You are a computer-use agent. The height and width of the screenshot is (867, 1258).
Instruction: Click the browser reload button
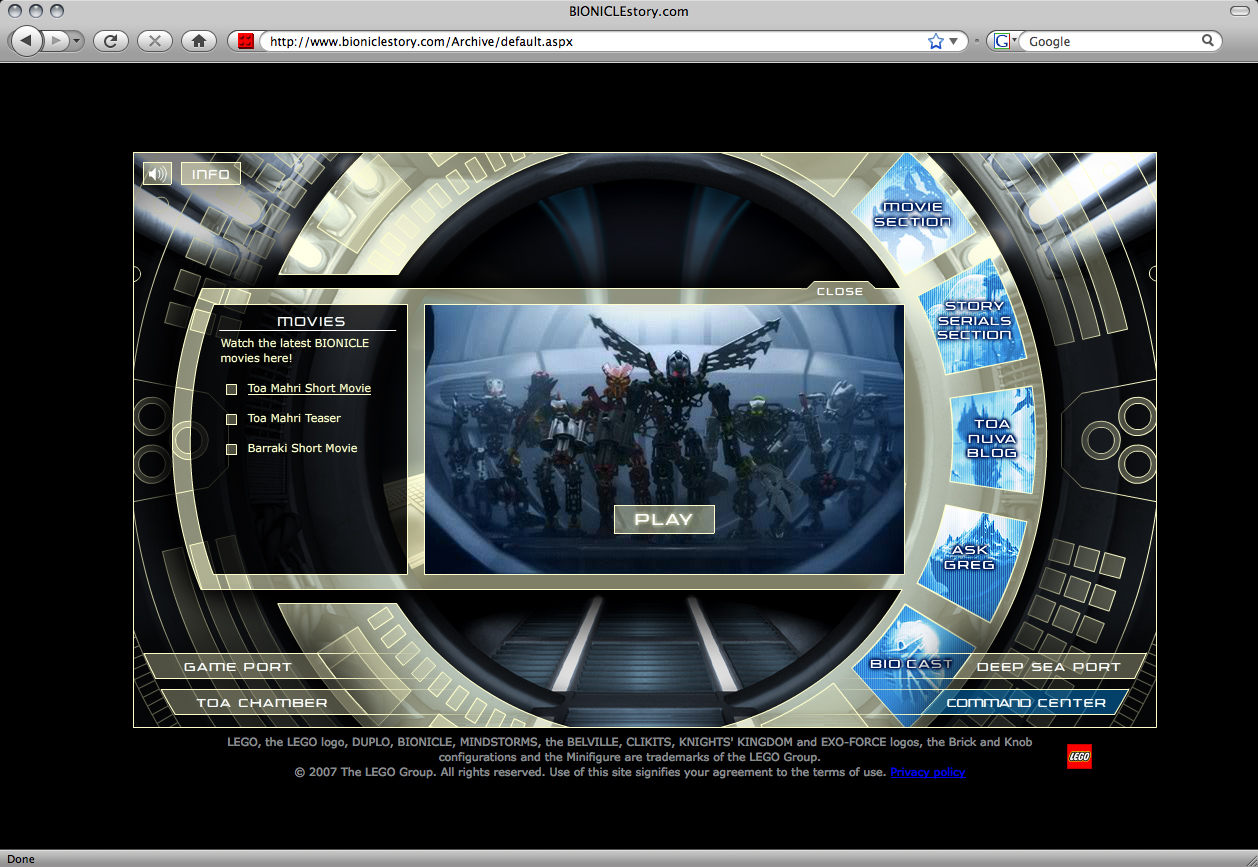point(110,41)
